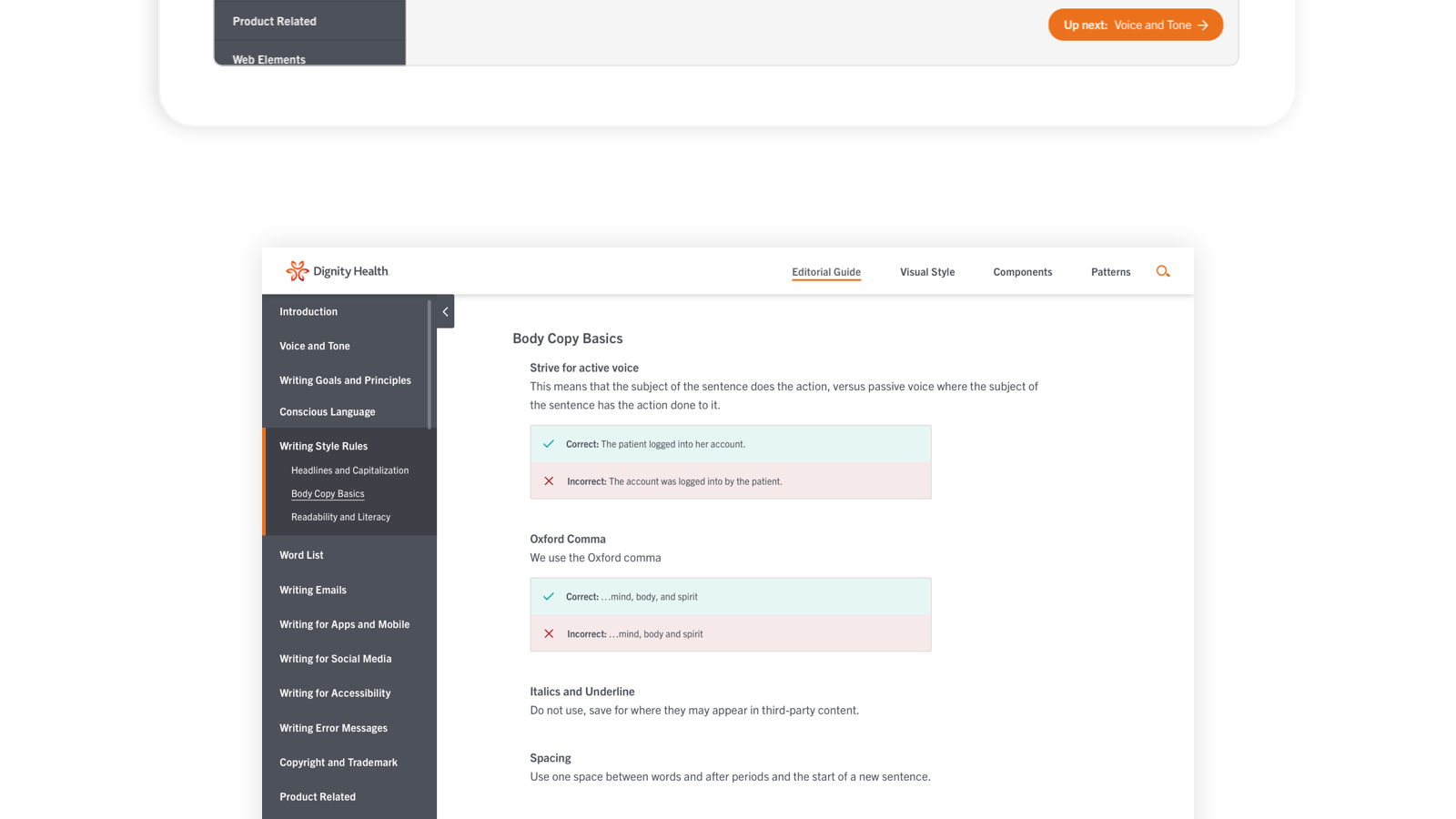Viewport: 1456px width, 819px height.
Task: Click the sidebar scrollbar thumb
Action: click(x=430, y=364)
